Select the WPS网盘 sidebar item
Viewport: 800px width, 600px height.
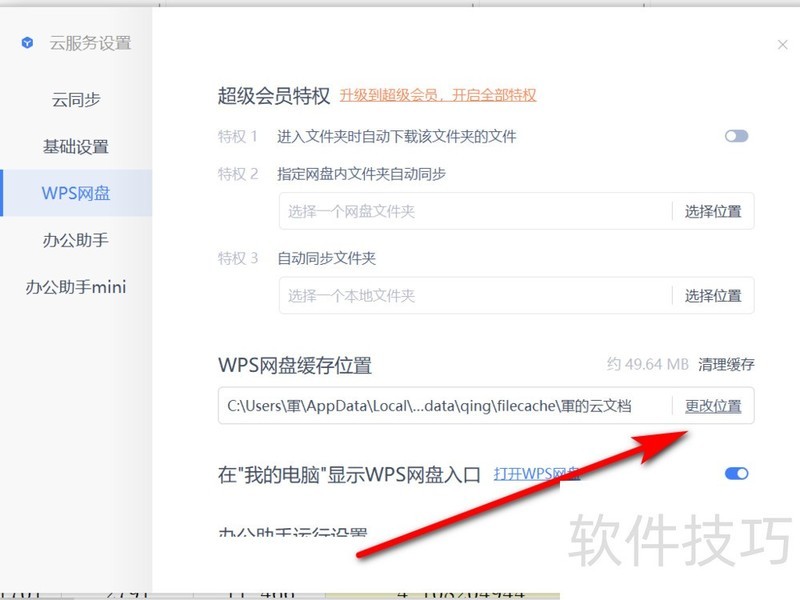tap(76, 193)
